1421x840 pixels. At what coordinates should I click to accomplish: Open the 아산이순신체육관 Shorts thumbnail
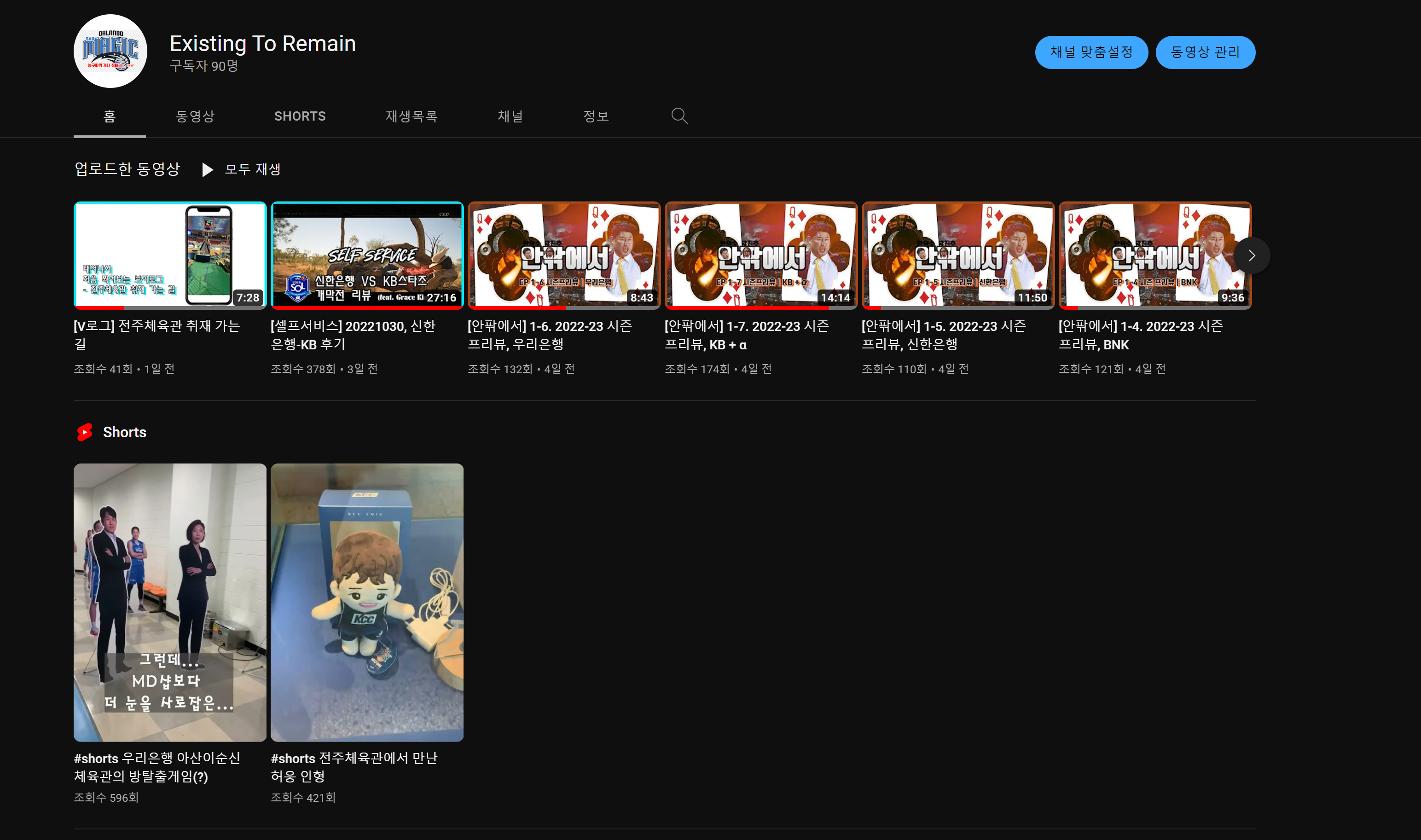point(170,602)
